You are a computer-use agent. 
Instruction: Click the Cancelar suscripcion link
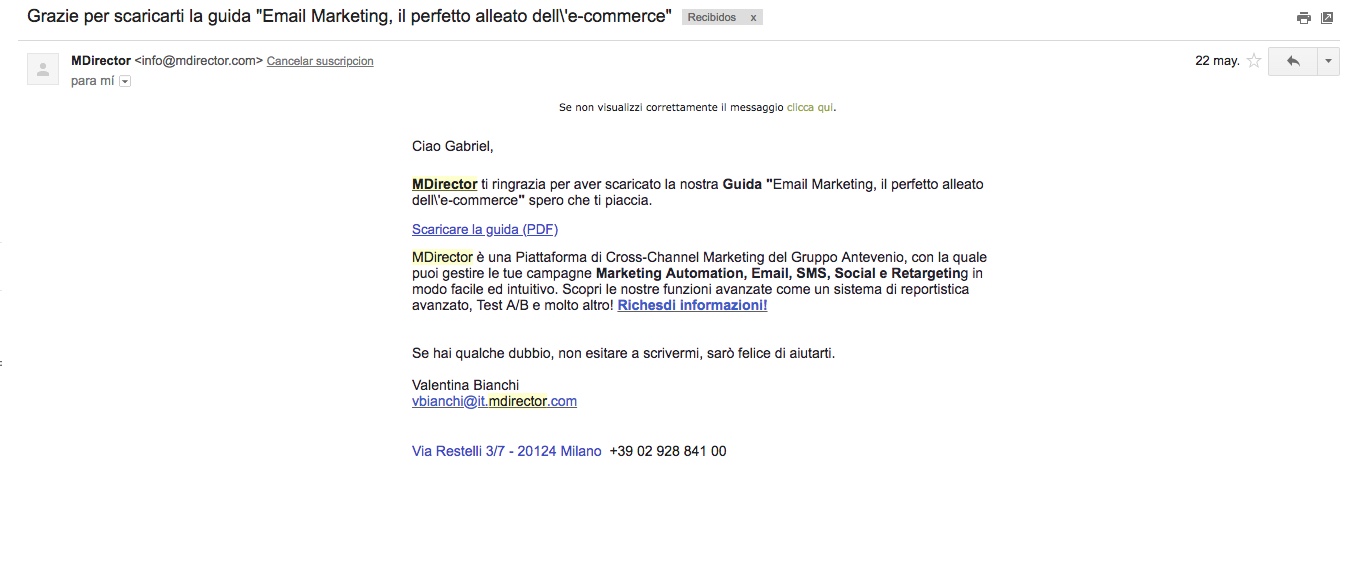(x=320, y=61)
